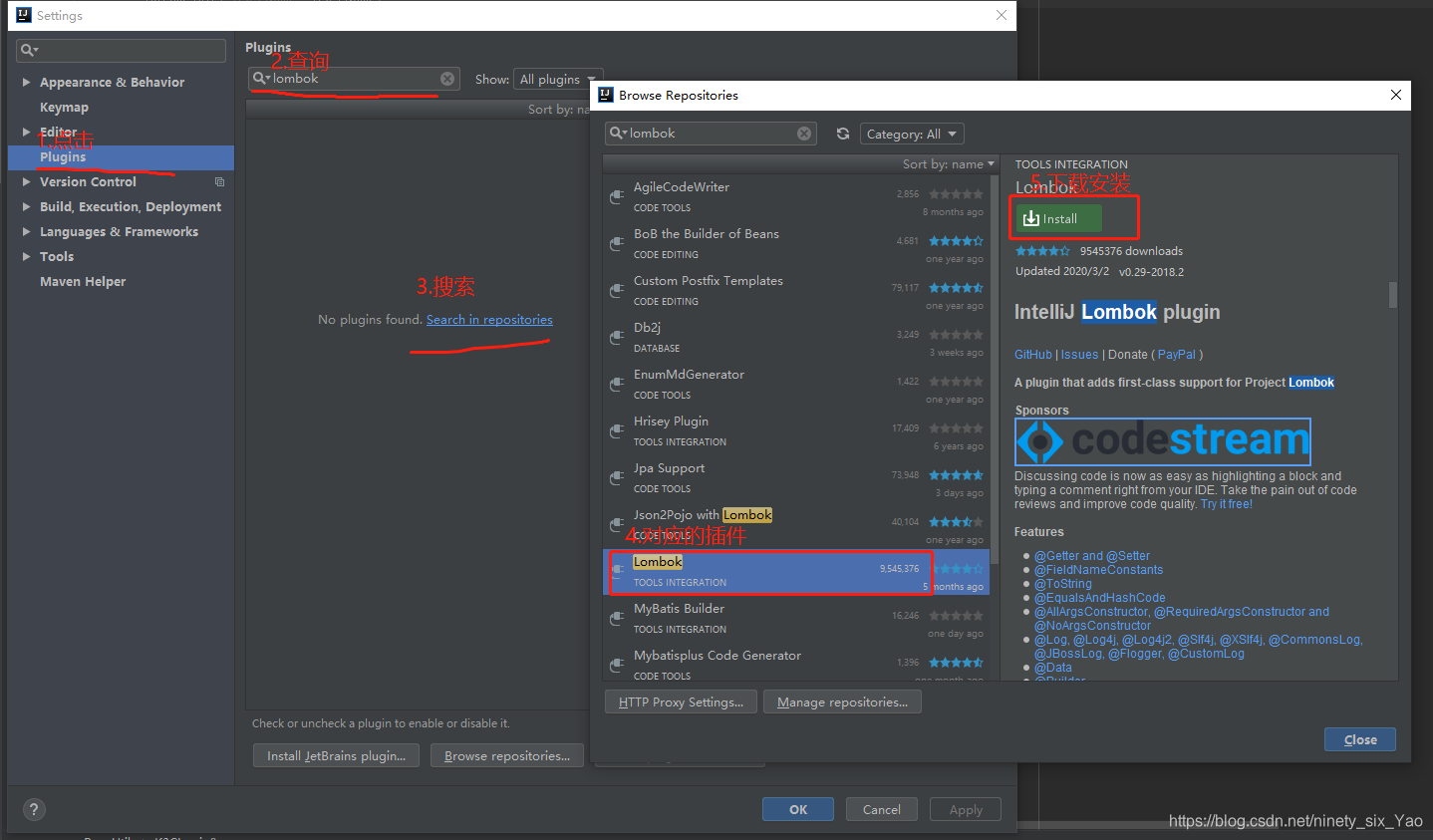1433x840 pixels.
Task: Expand Languages & Frameworks settings
Action: click(x=27, y=231)
